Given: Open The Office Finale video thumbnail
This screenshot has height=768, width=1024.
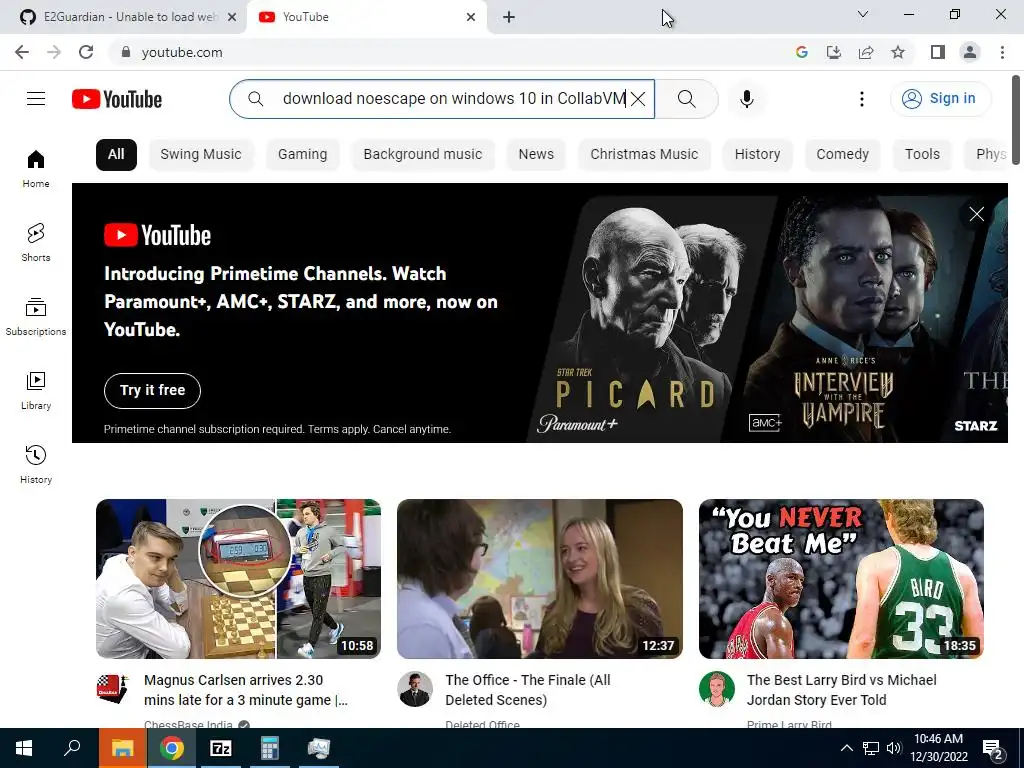Looking at the screenshot, I should [539, 579].
